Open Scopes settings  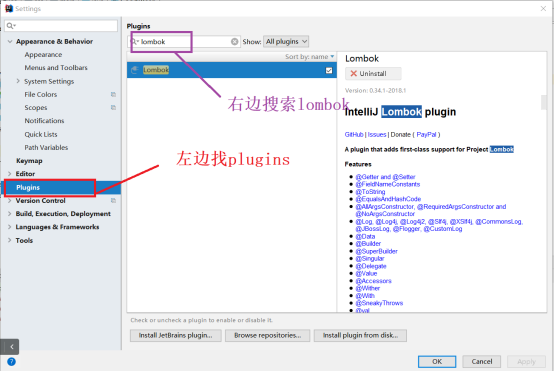[36, 107]
